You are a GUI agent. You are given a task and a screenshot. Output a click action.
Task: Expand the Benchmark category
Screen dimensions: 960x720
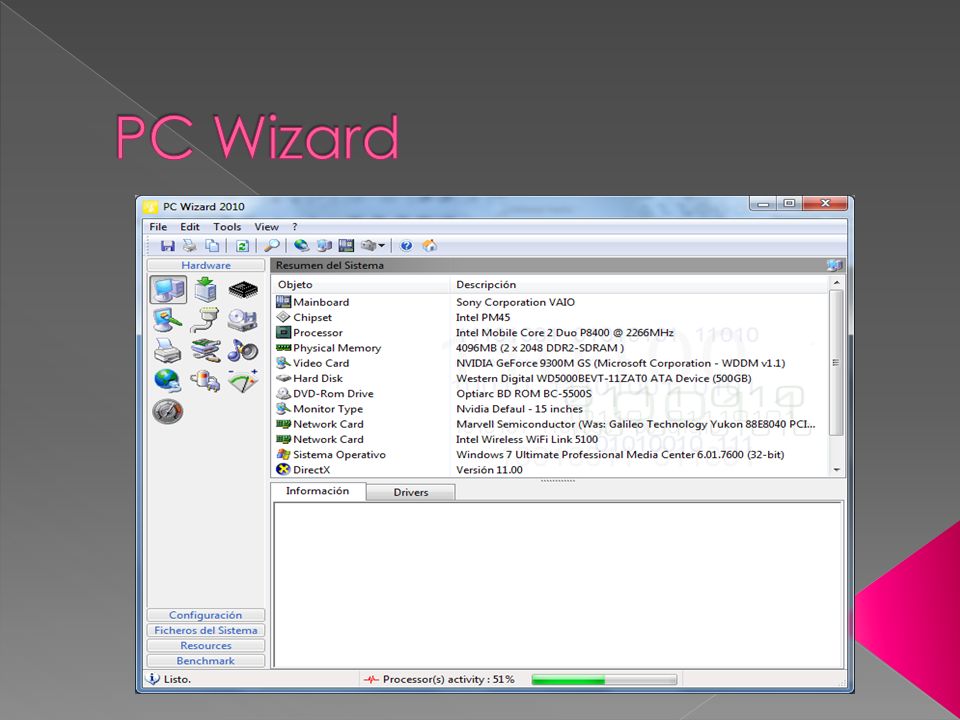tap(206, 661)
